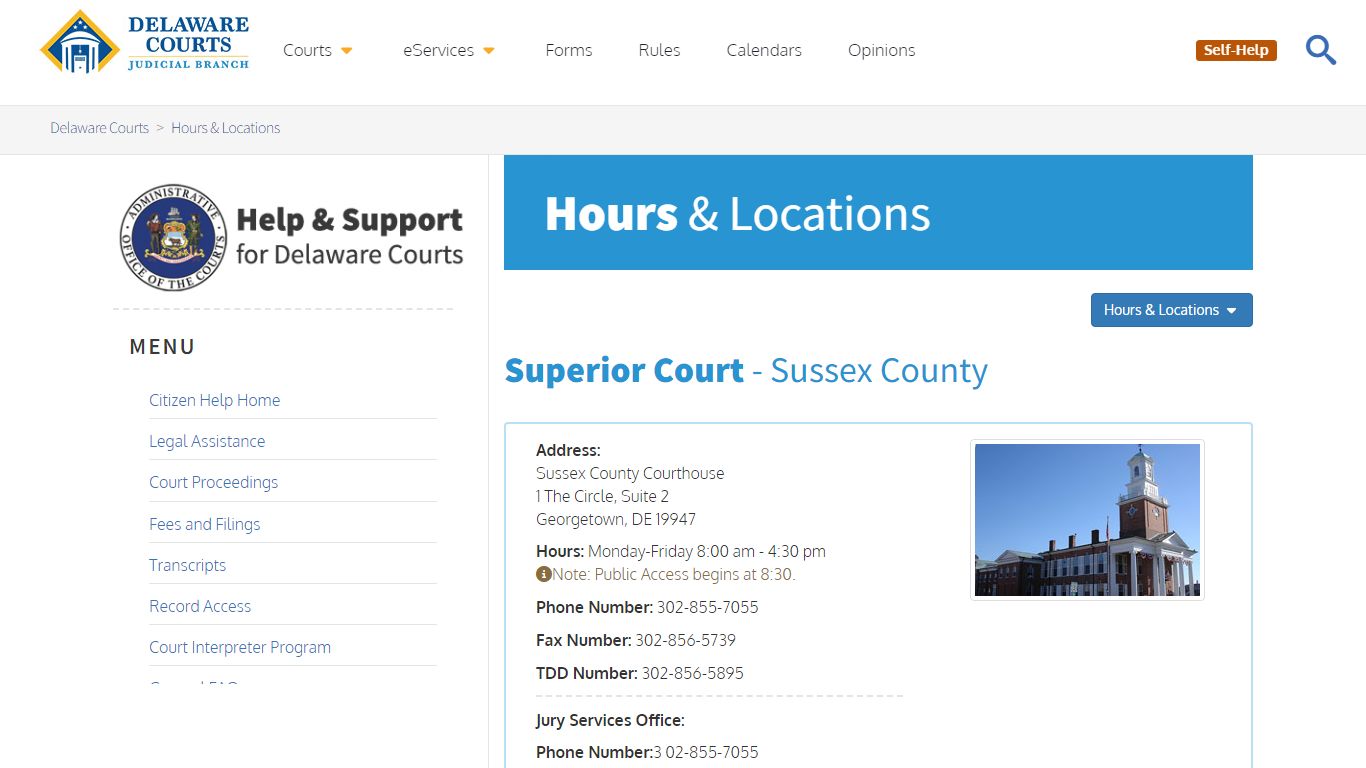Screen dimensions: 1366x768
Task: Open Legal Assistance sidebar link
Action: (207, 441)
